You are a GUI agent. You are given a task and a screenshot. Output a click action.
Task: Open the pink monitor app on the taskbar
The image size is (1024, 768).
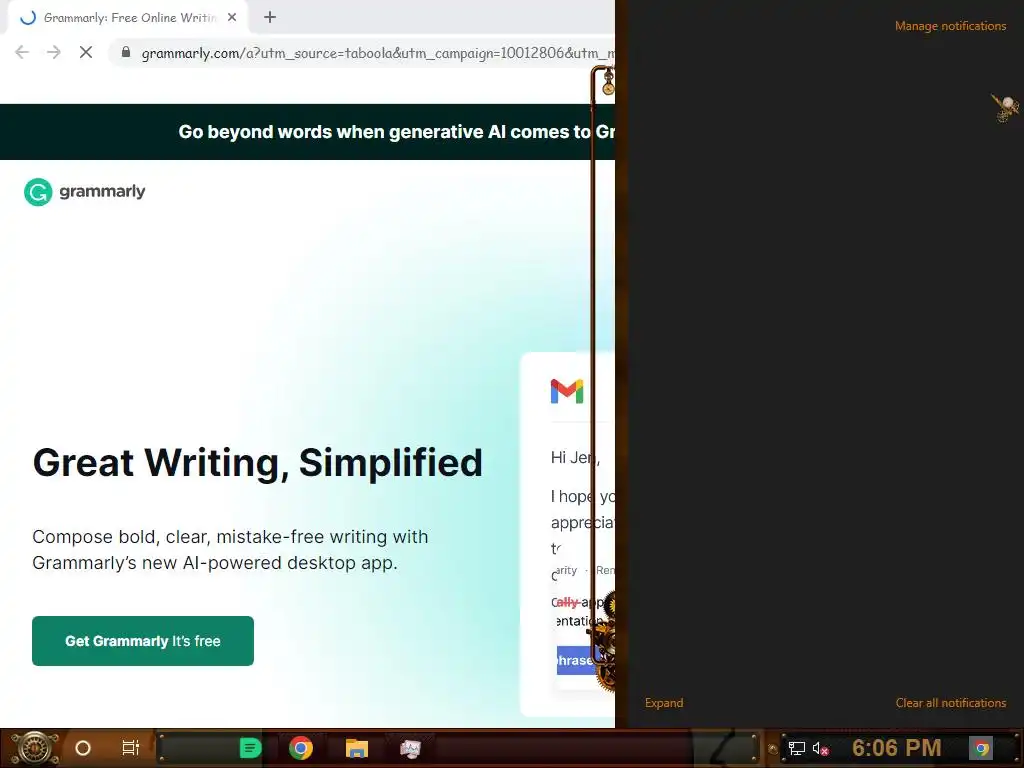click(x=410, y=748)
